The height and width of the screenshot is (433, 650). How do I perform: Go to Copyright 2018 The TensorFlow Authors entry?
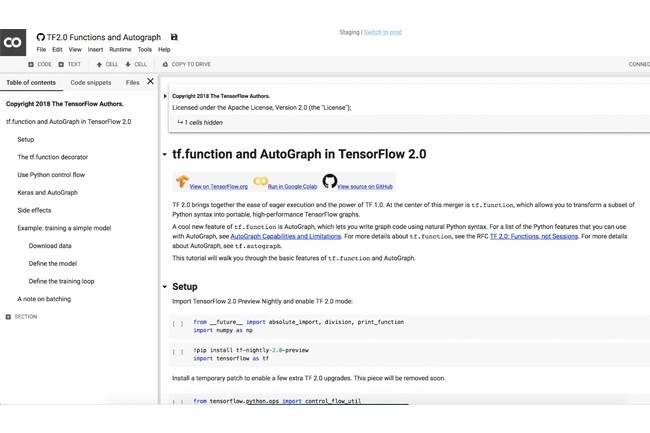coord(65,104)
